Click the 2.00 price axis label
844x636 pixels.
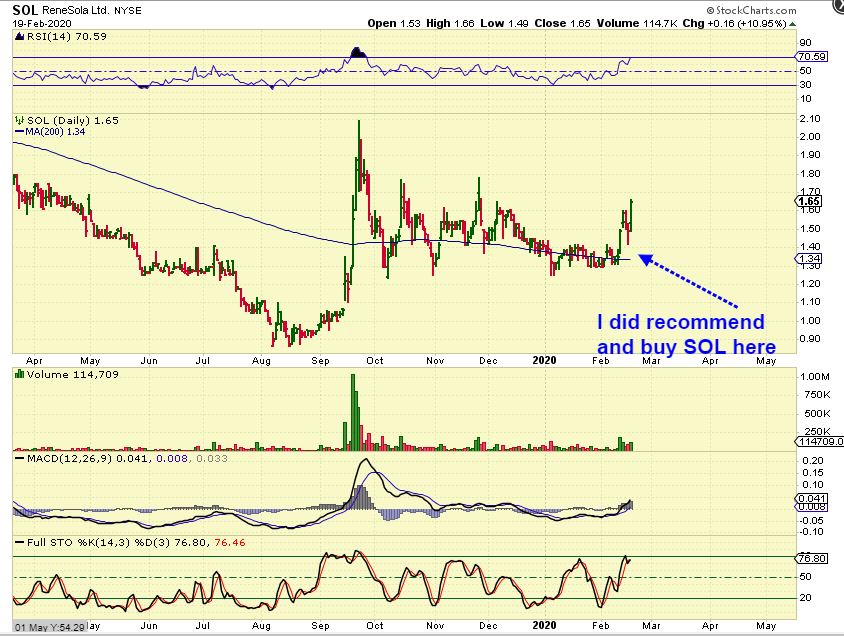811,137
